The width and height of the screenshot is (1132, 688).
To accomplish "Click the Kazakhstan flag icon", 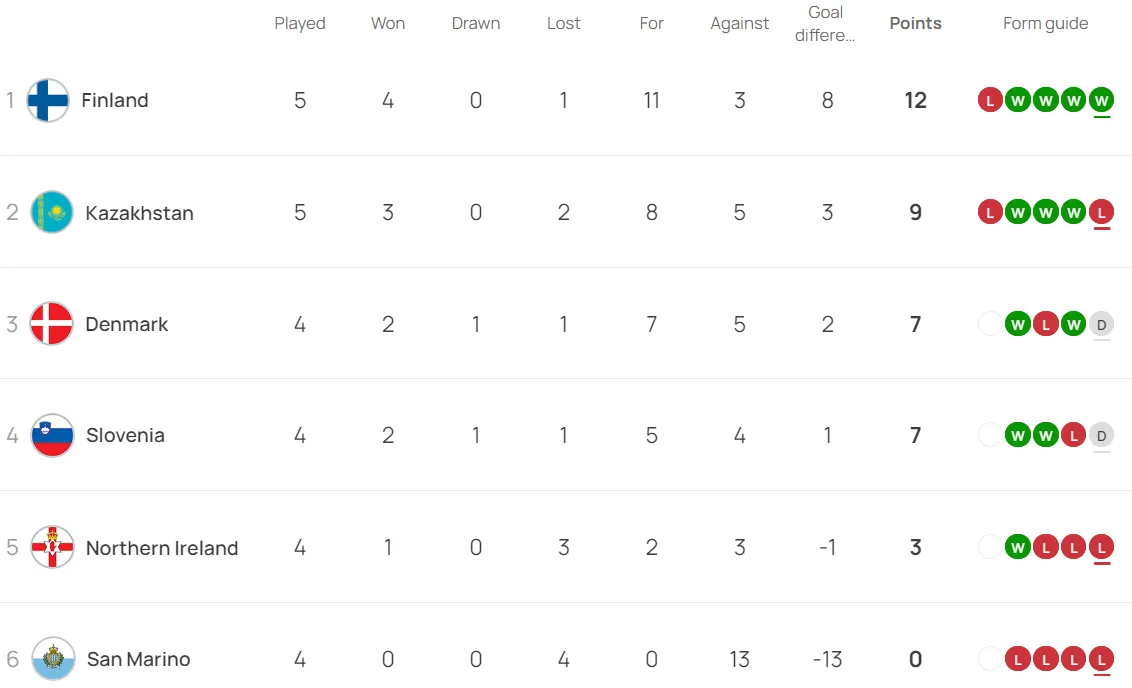I will [x=52, y=212].
